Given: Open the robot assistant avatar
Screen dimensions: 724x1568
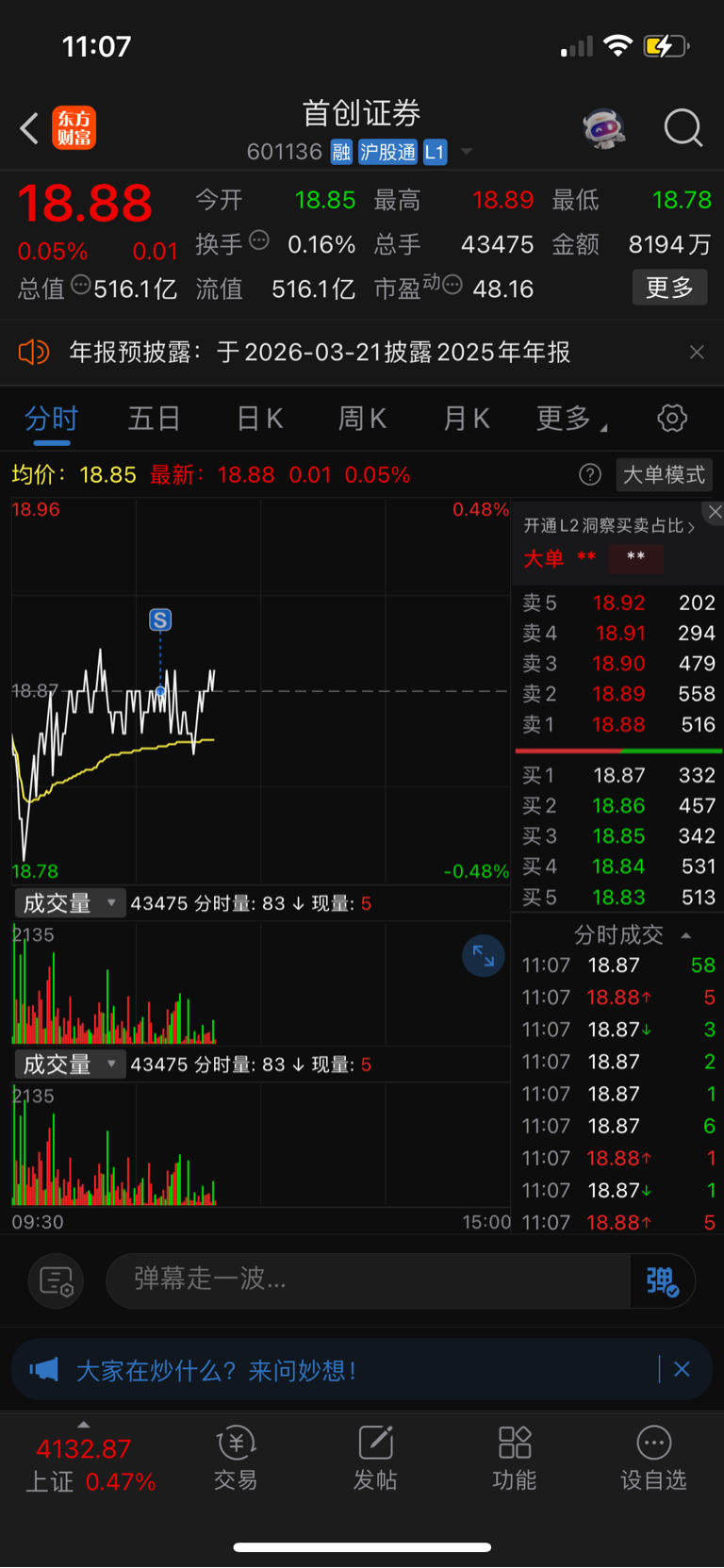Looking at the screenshot, I should 604,128.
